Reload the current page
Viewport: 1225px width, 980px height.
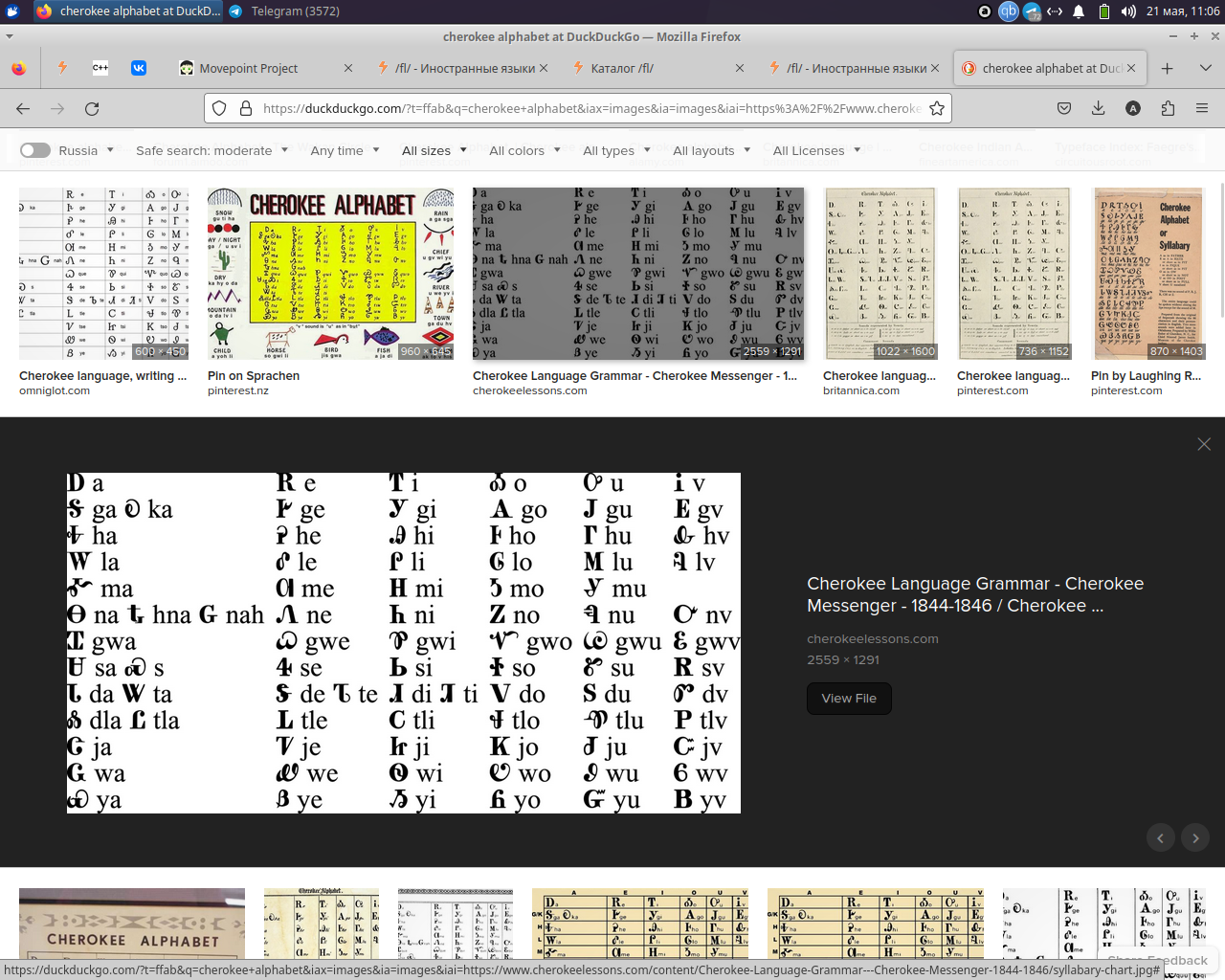tap(92, 108)
